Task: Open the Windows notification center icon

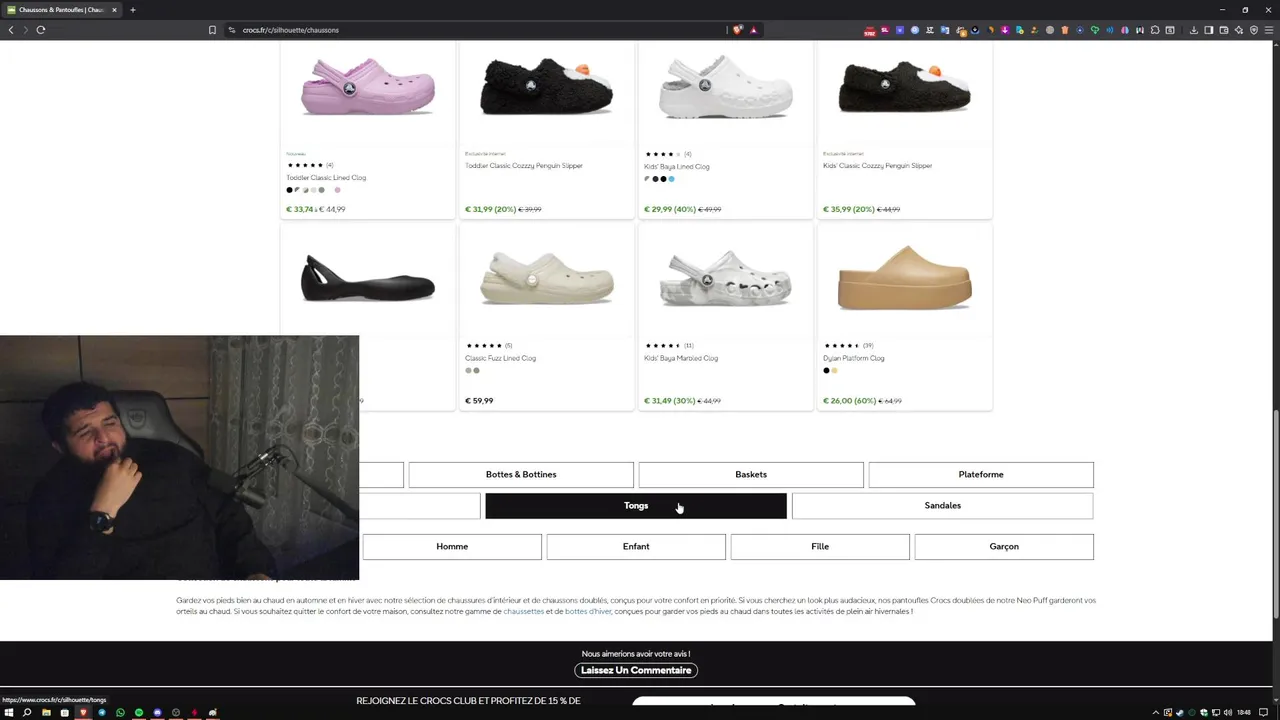Action: 1263,713
